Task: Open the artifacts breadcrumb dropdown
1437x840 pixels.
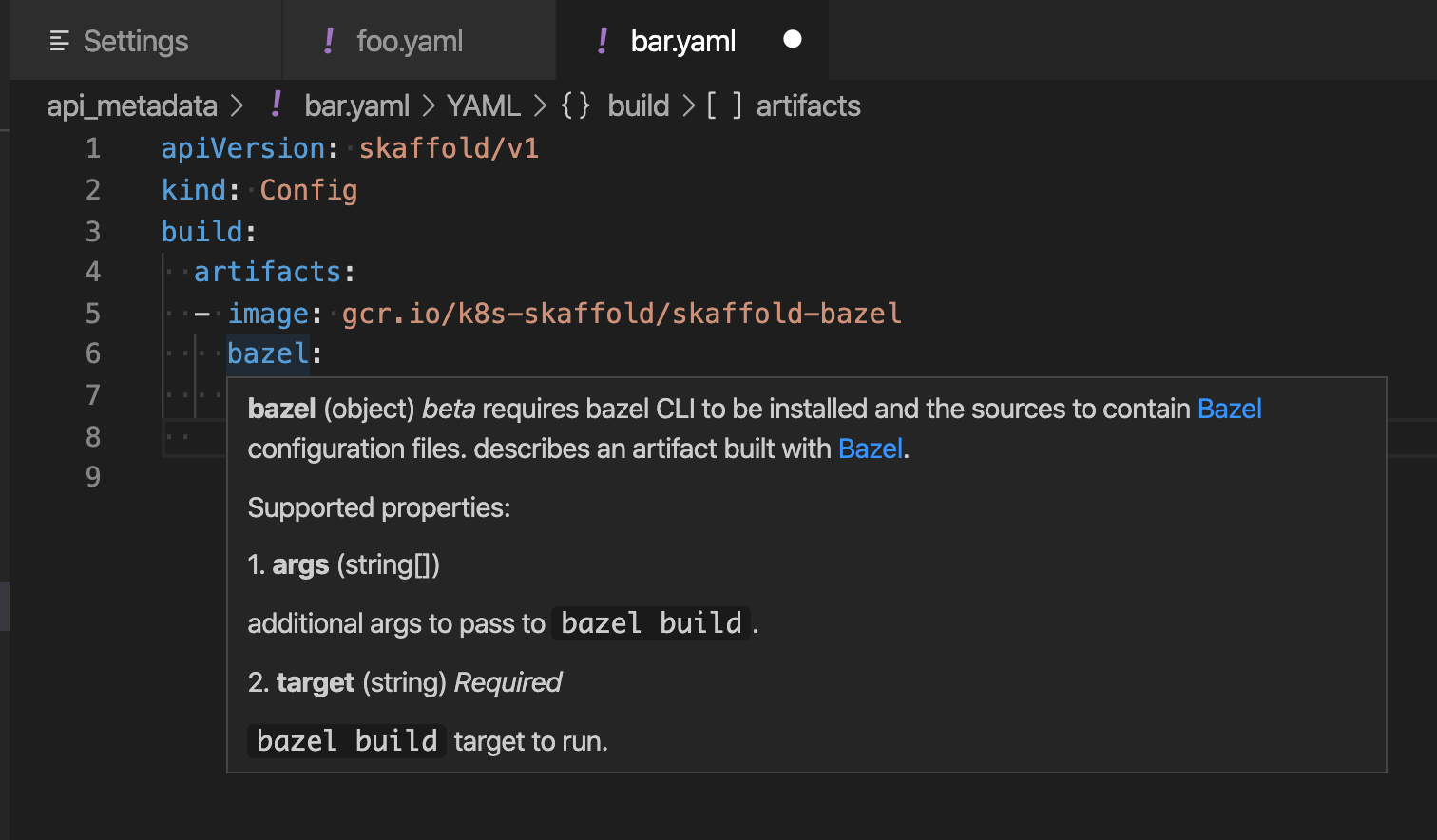Action: pos(808,105)
